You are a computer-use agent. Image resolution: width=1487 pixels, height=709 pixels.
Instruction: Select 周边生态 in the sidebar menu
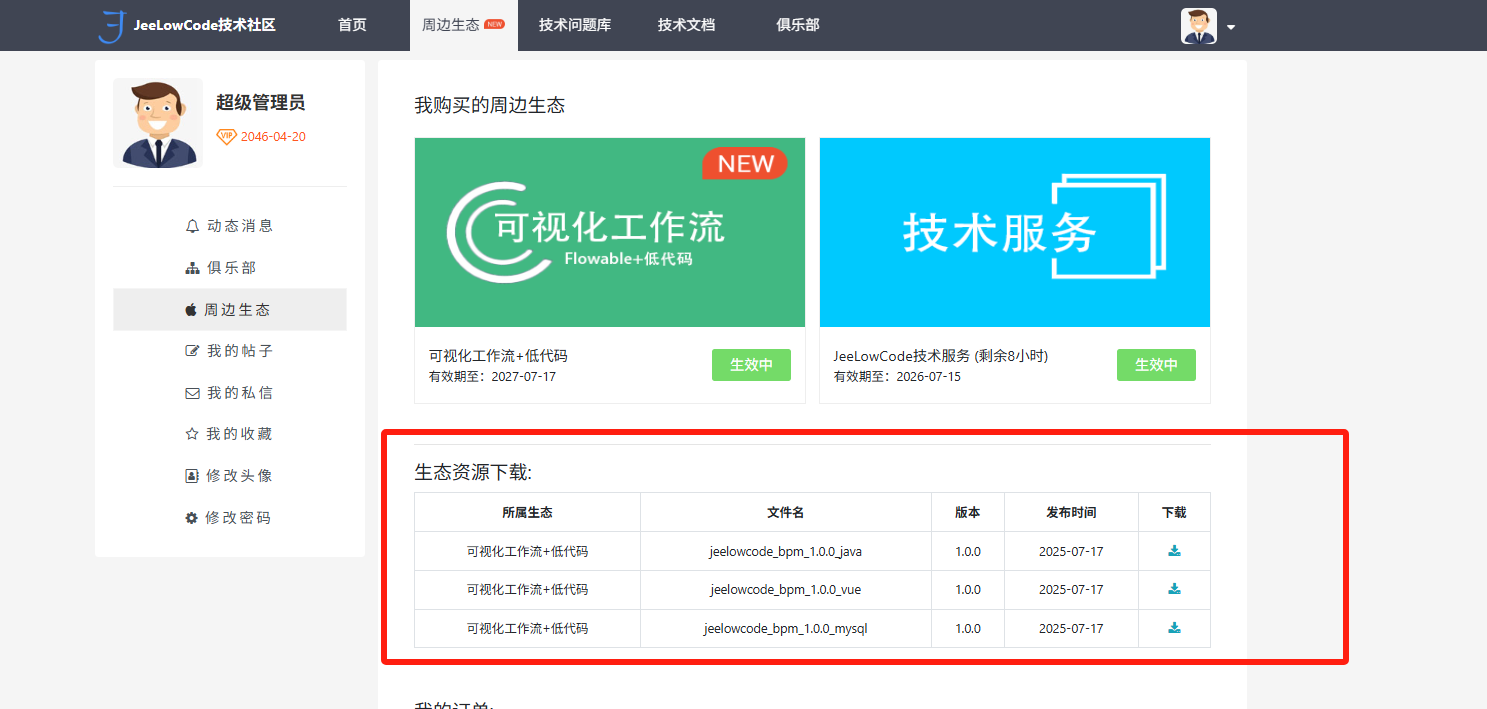(230, 310)
